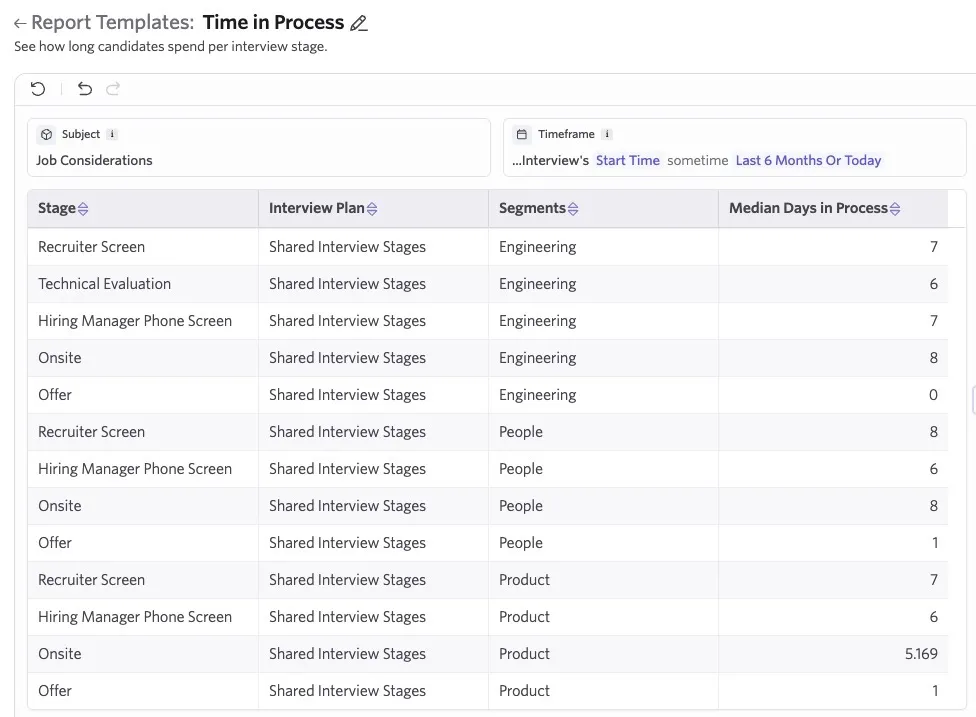Redo using the greyed redo arrow

click(x=113, y=89)
